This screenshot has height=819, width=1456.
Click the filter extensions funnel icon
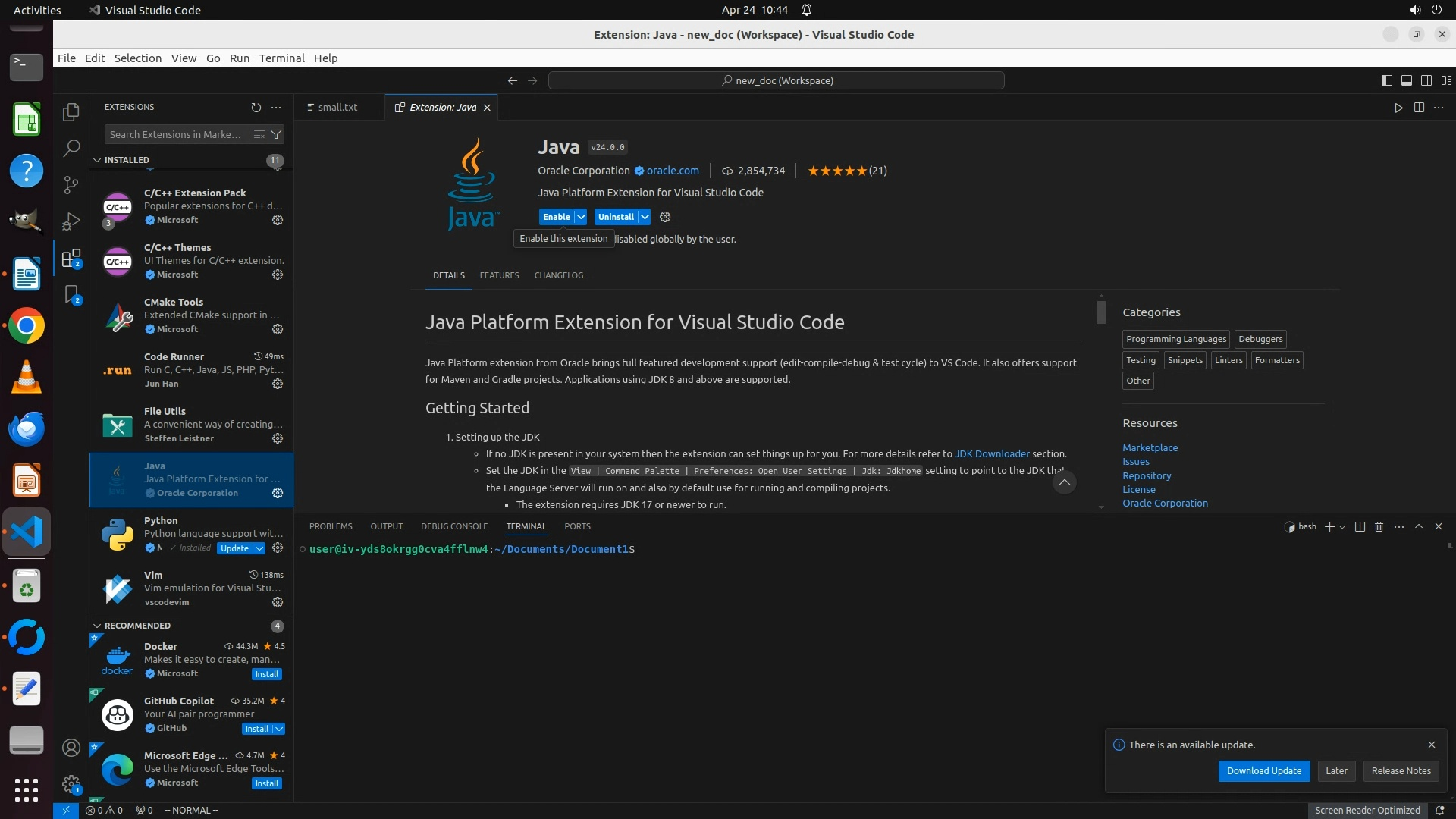277,134
